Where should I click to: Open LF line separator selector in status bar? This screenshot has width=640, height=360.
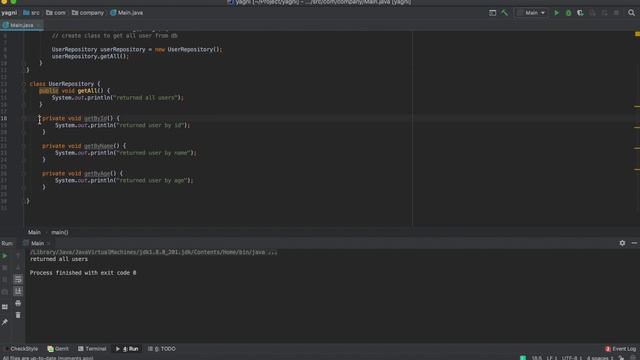point(551,358)
